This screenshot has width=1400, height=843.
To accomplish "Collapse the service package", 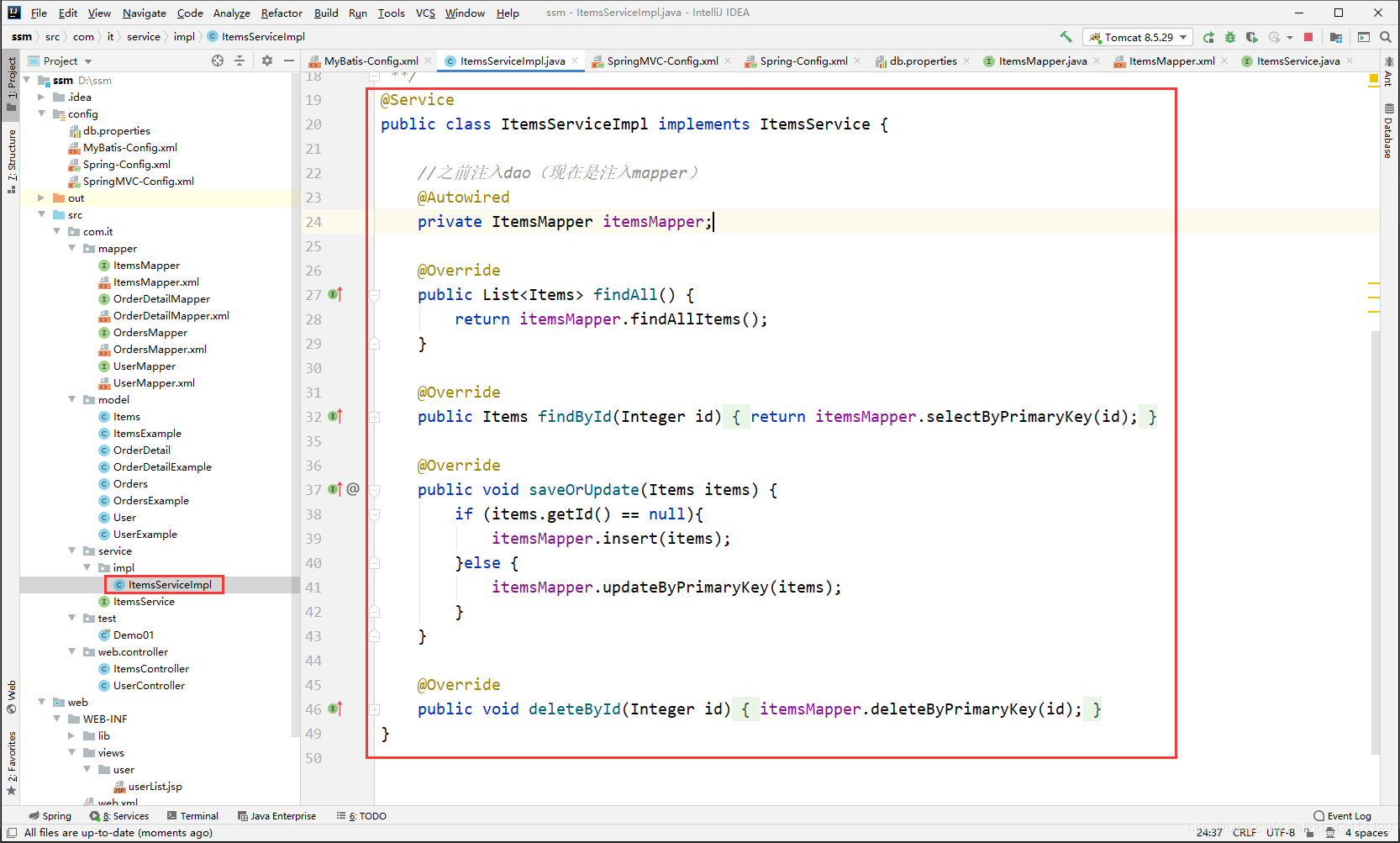I will click(71, 551).
